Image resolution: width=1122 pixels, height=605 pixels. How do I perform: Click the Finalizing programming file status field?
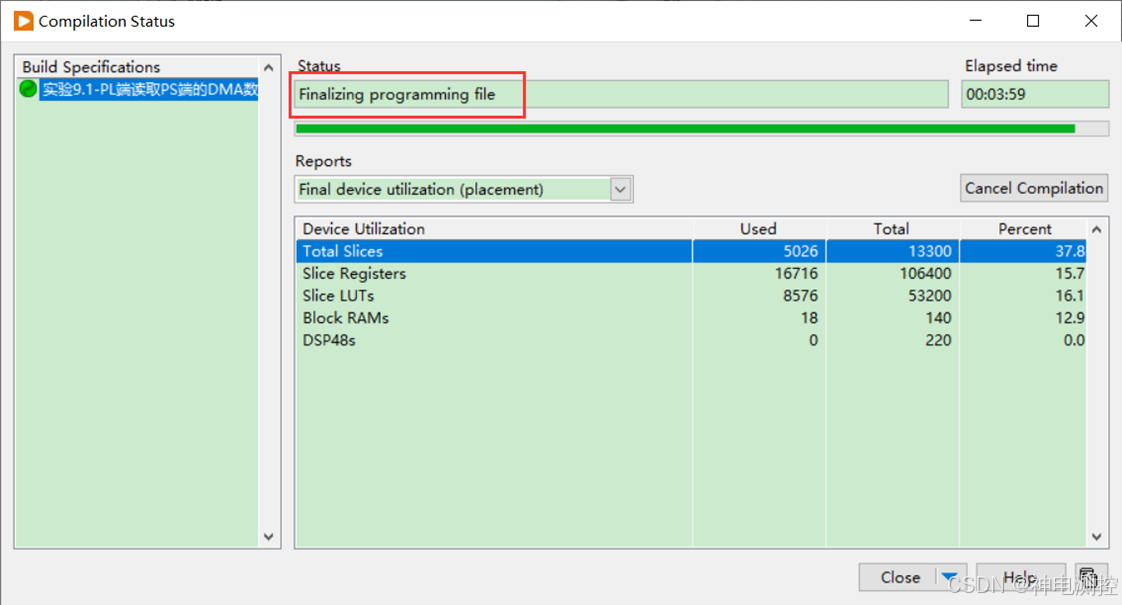coord(621,95)
